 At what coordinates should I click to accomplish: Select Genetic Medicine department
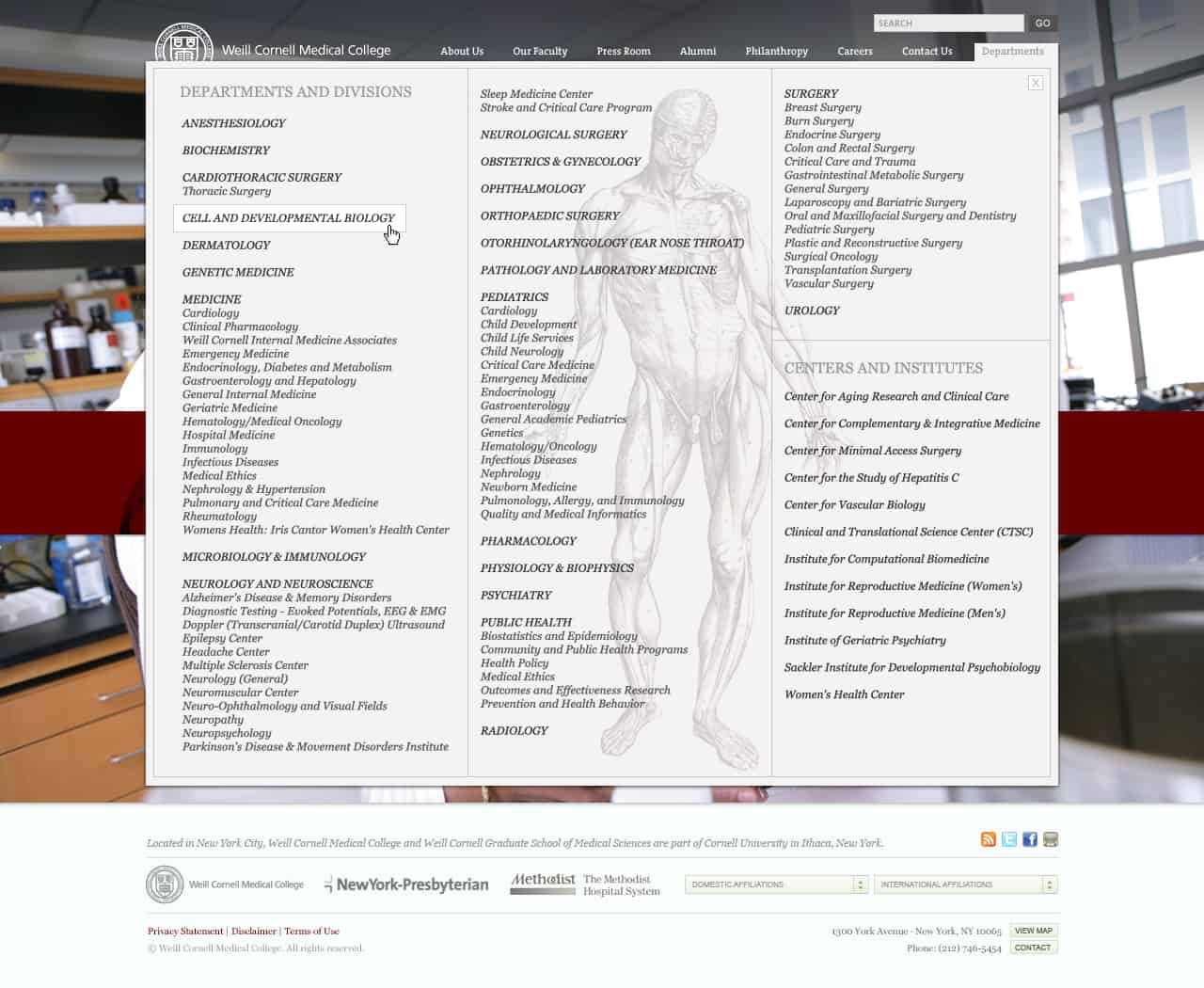[238, 273]
